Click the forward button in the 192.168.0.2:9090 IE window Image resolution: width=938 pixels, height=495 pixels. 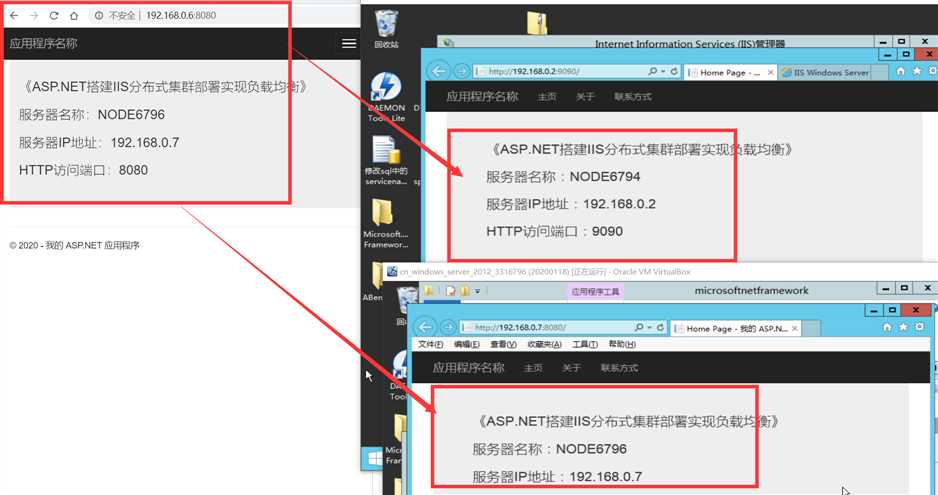point(461,71)
